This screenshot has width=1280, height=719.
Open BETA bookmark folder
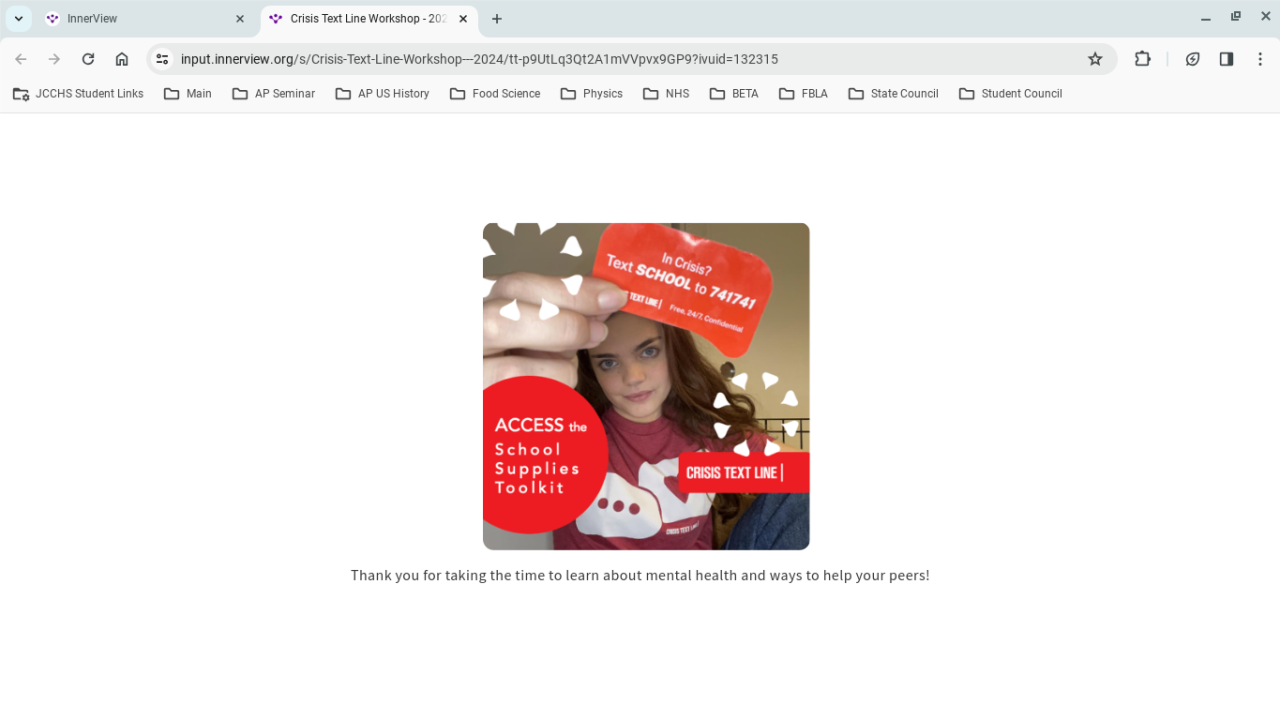[x=734, y=94]
